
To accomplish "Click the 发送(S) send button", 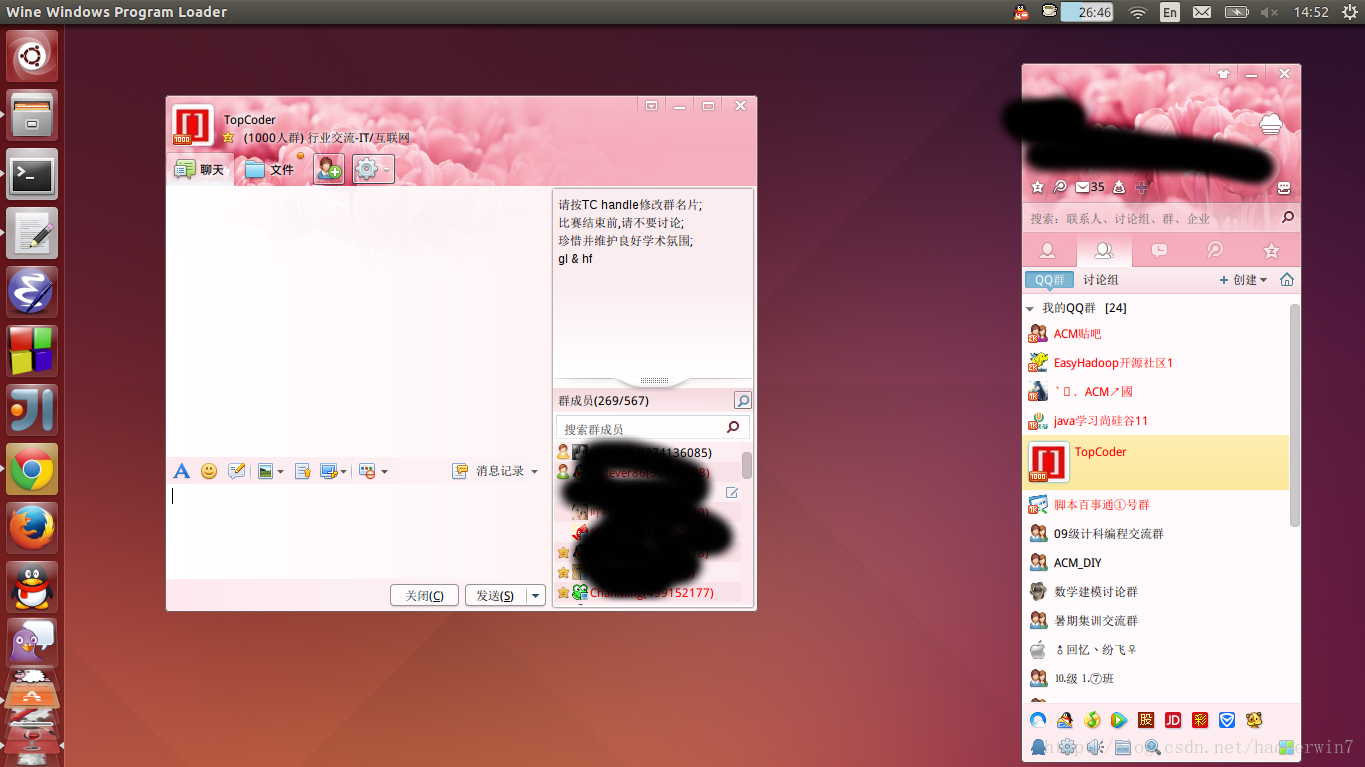I will click(x=495, y=595).
